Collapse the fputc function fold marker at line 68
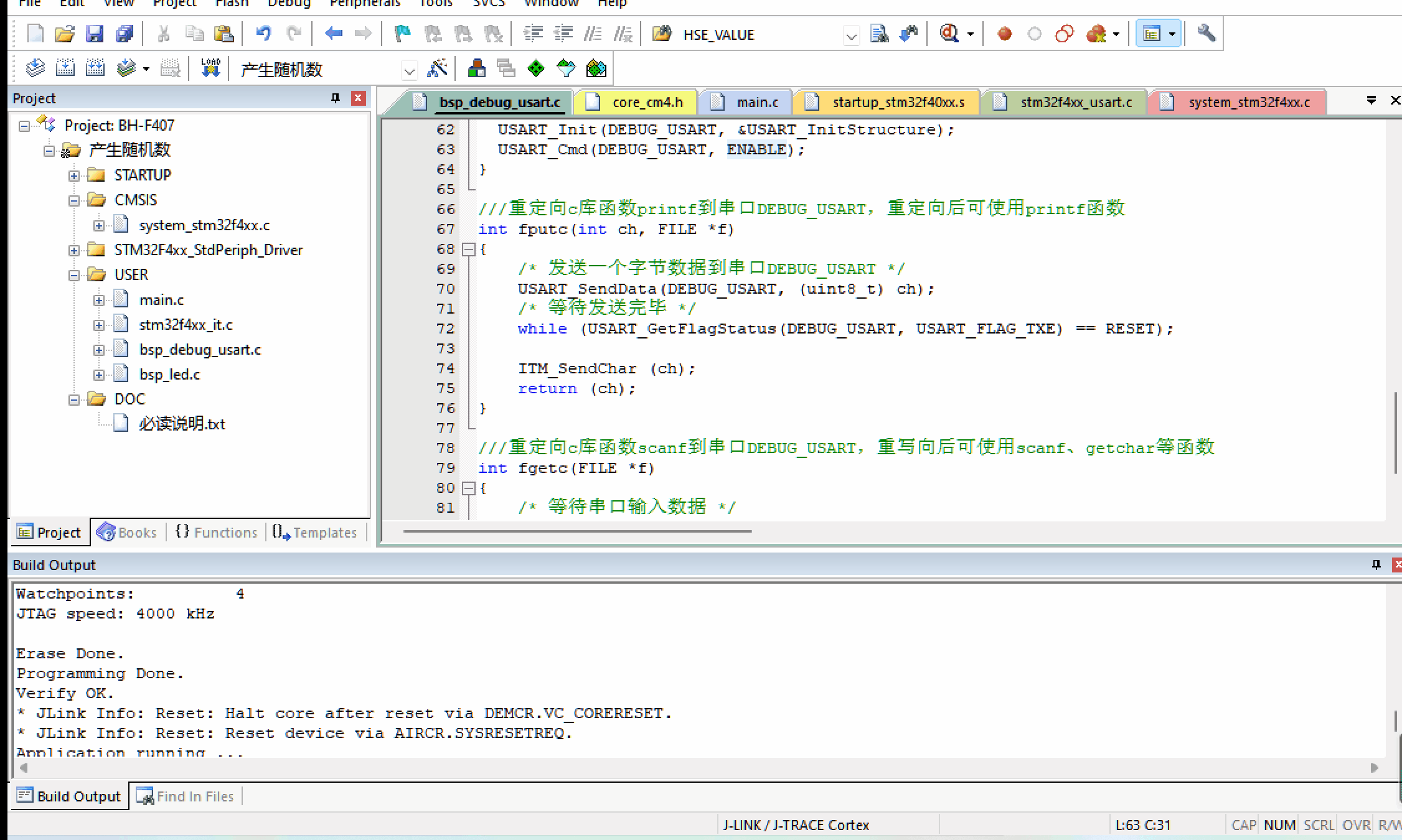Viewport: 1402px width, 840px height. [468, 250]
